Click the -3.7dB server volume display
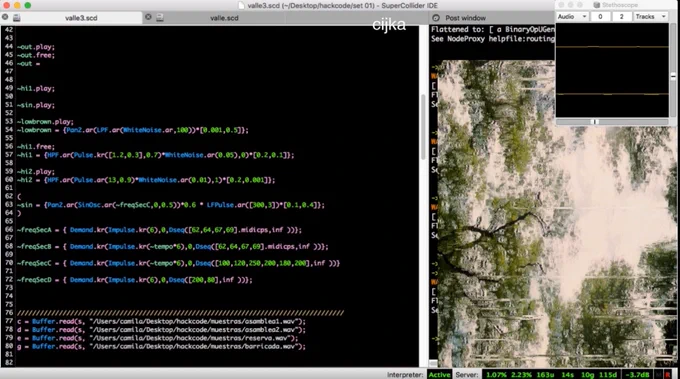This screenshot has width=680, height=379. pos(638,375)
